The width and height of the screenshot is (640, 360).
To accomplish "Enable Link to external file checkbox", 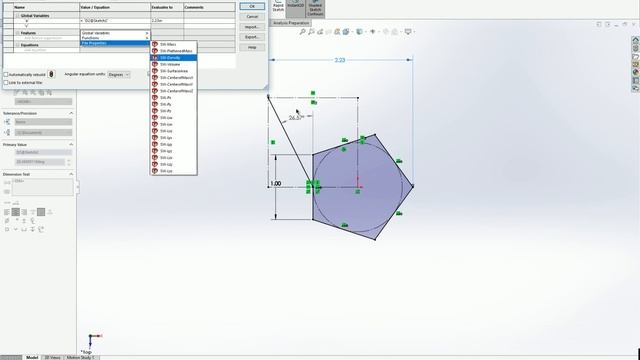I will click(6, 82).
